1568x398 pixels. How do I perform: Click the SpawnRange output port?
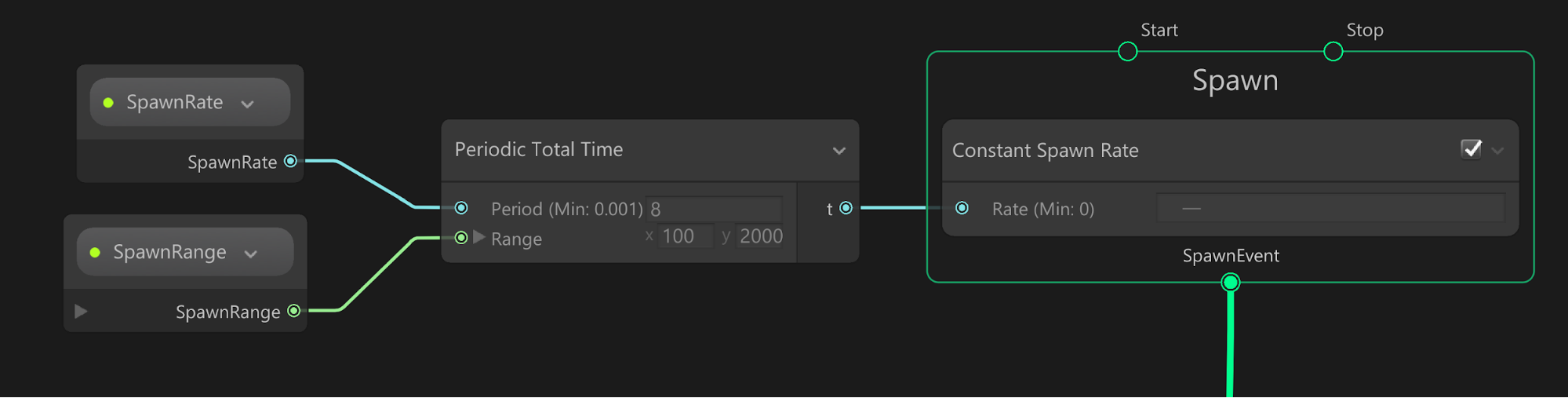tap(293, 311)
